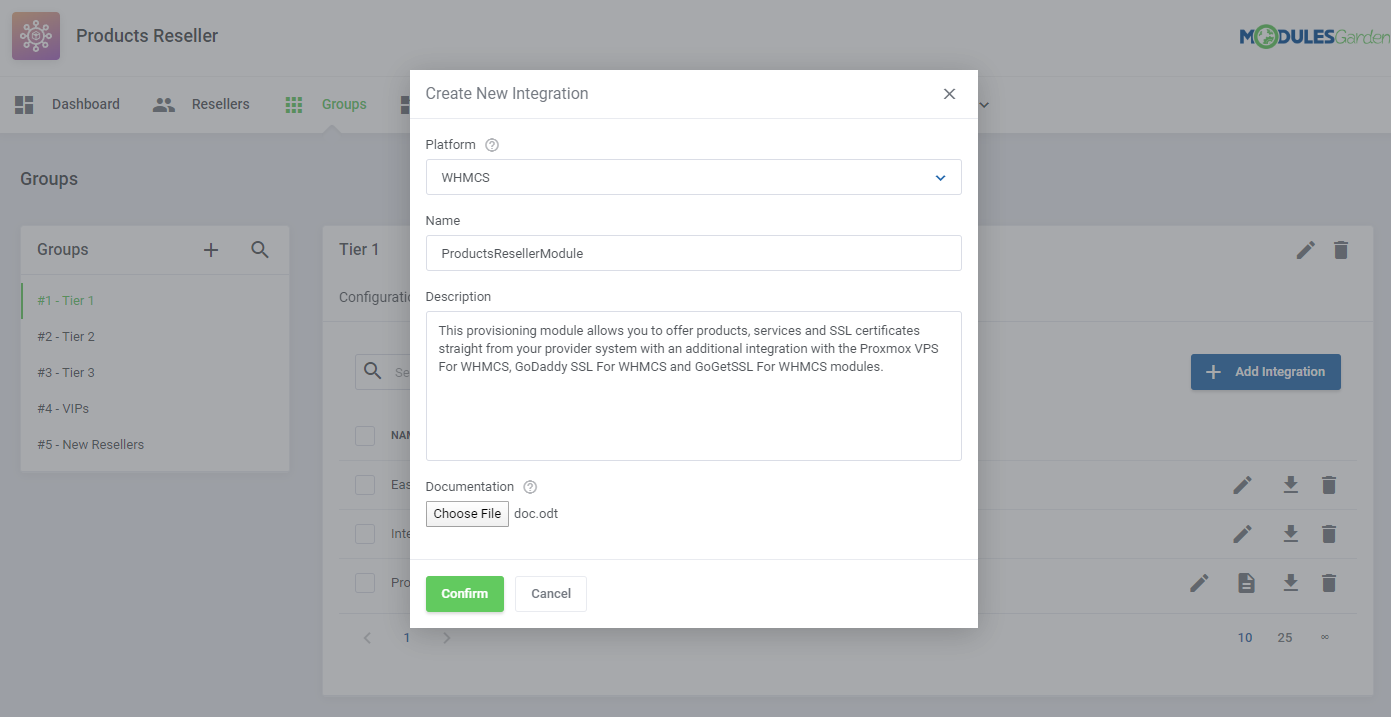This screenshot has height=717, width=1391.
Task: Click Choose File for documentation
Action: tap(467, 514)
